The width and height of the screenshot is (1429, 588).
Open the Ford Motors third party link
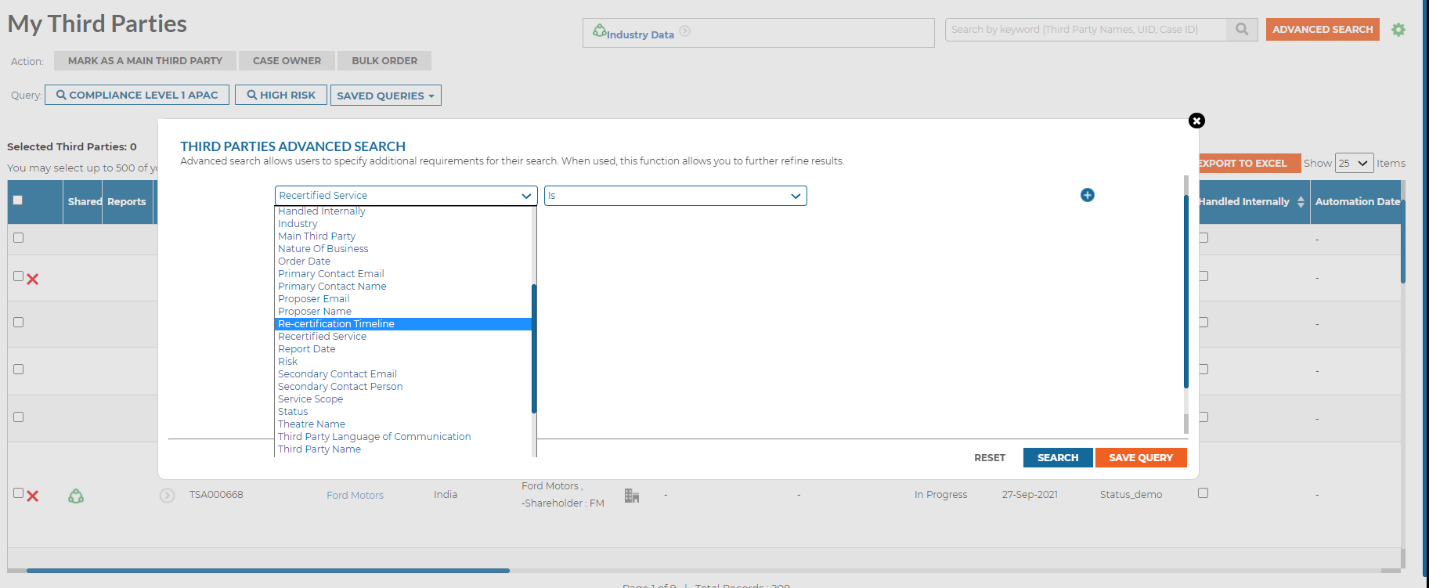coord(355,494)
